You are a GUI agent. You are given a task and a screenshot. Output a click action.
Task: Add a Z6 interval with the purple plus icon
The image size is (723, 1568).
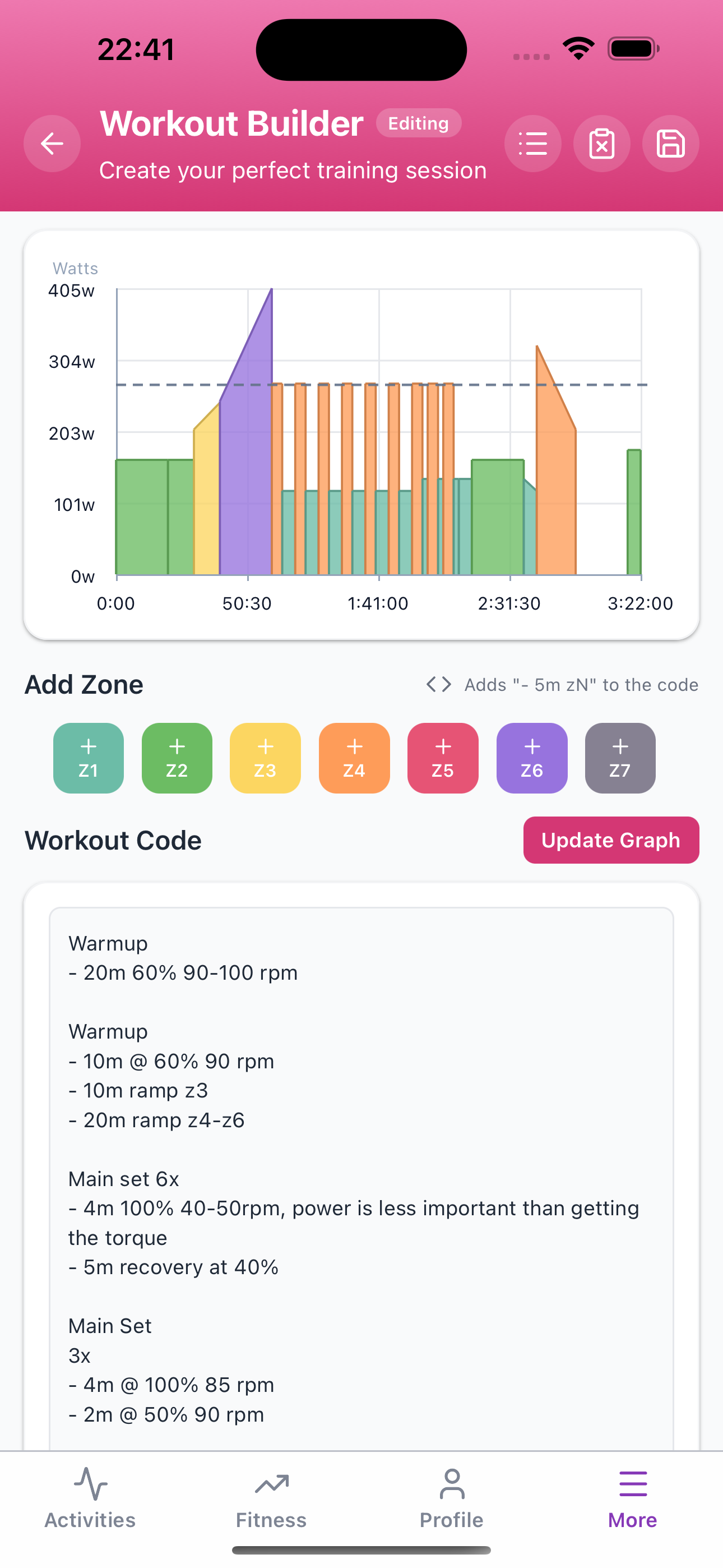coord(531,758)
